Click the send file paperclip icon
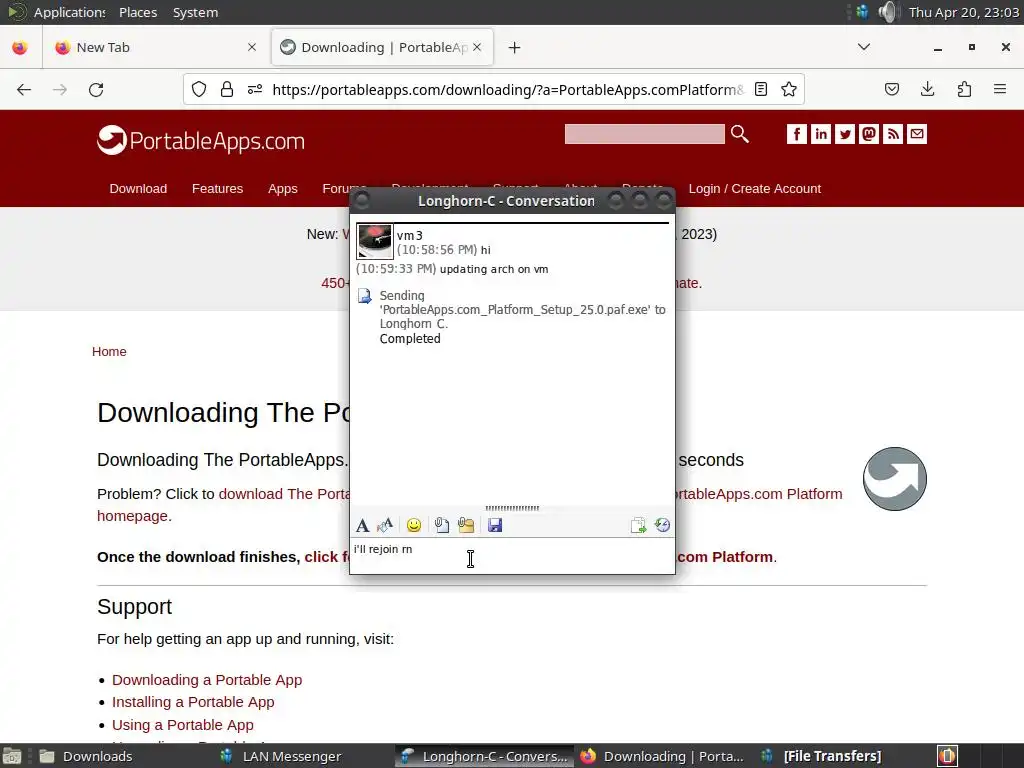Screen dimensions: 1024x768 tap(441, 525)
